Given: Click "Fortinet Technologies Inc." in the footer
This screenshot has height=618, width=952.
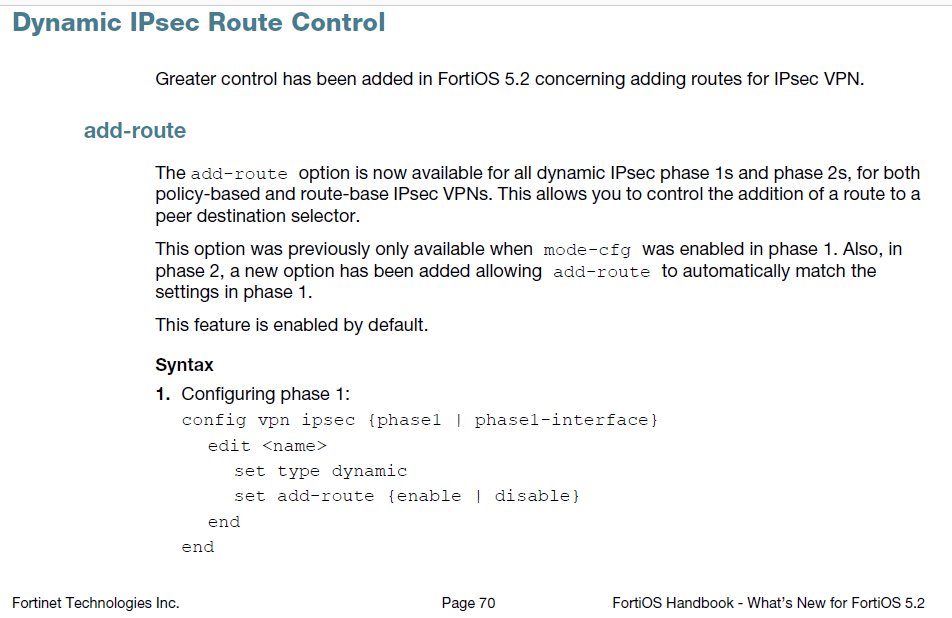Looking at the screenshot, I should click(x=96, y=603).
